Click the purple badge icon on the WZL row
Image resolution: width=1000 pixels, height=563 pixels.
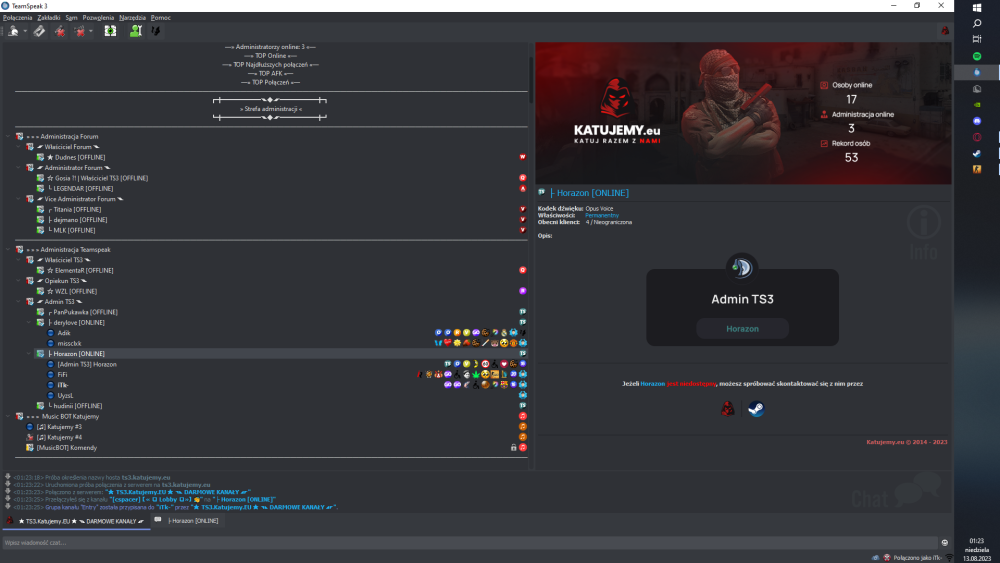522,291
